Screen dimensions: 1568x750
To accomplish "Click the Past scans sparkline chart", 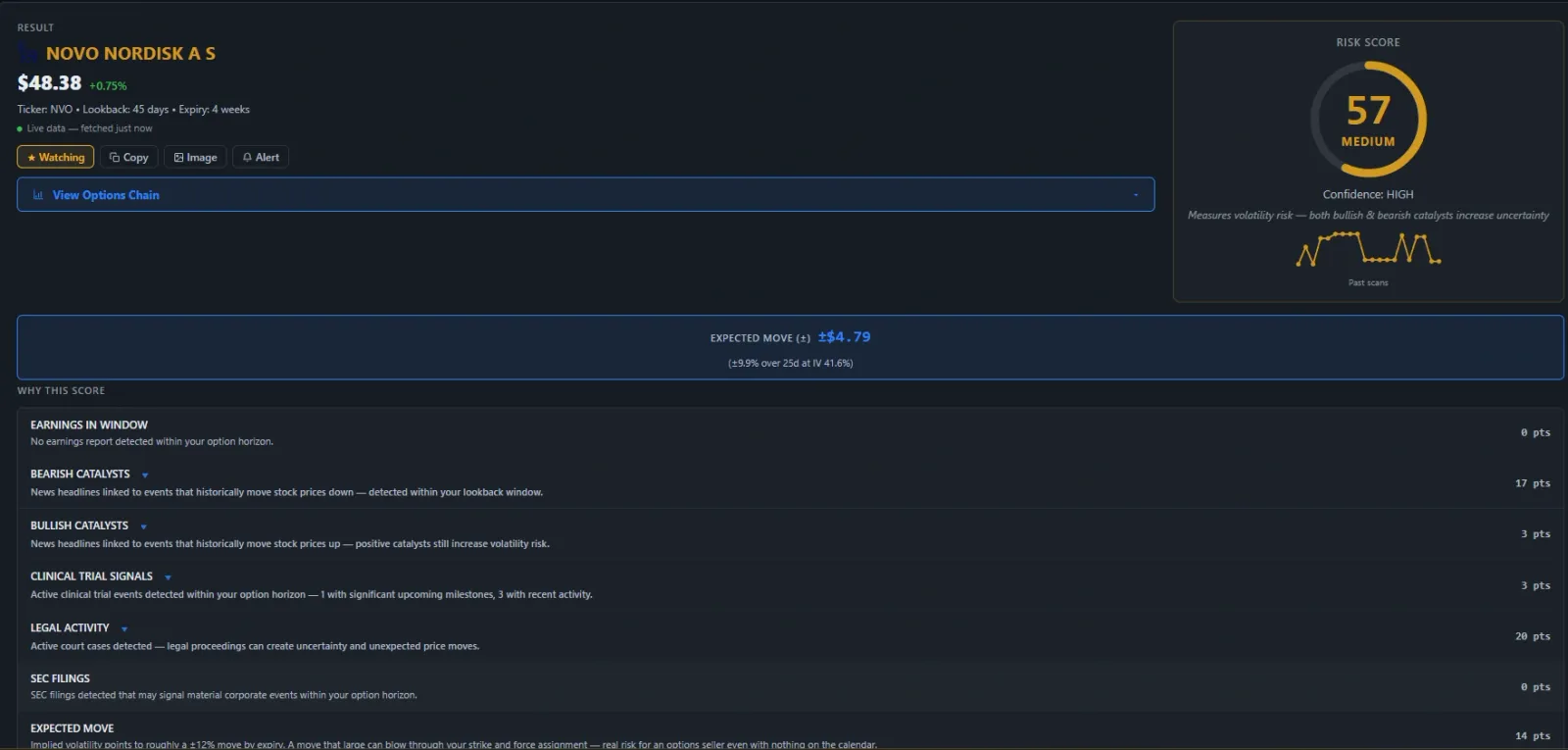I will (x=1368, y=249).
